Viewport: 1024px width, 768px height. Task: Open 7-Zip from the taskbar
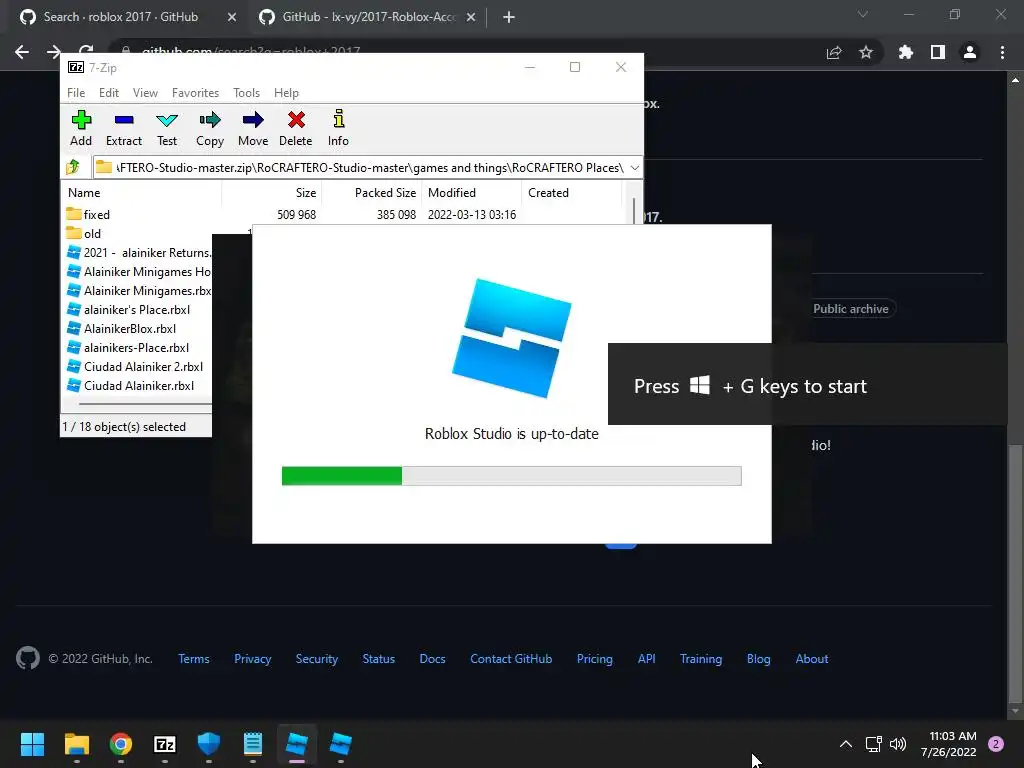165,744
